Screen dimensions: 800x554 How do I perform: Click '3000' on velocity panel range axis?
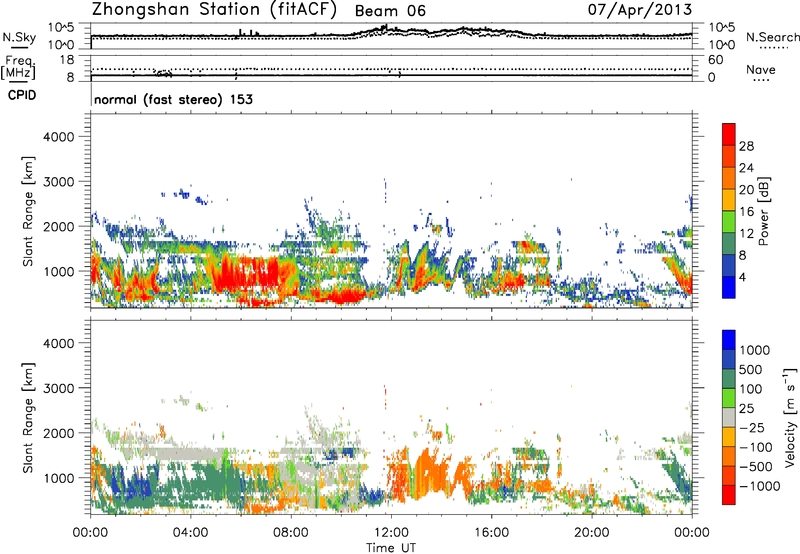pyautogui.click(x=58, y=388)
